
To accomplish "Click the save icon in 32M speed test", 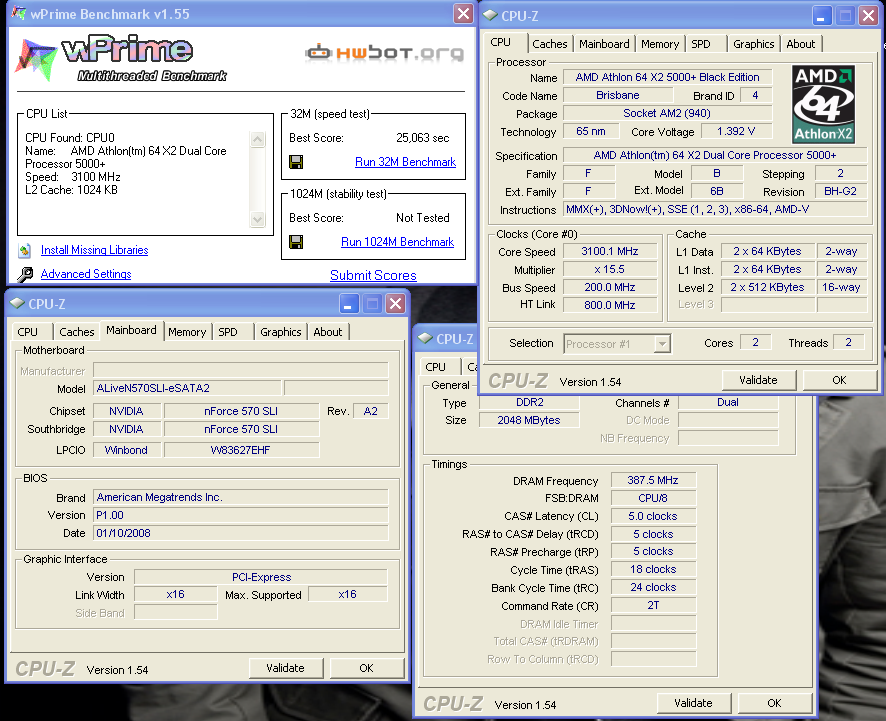I will 296,162.
